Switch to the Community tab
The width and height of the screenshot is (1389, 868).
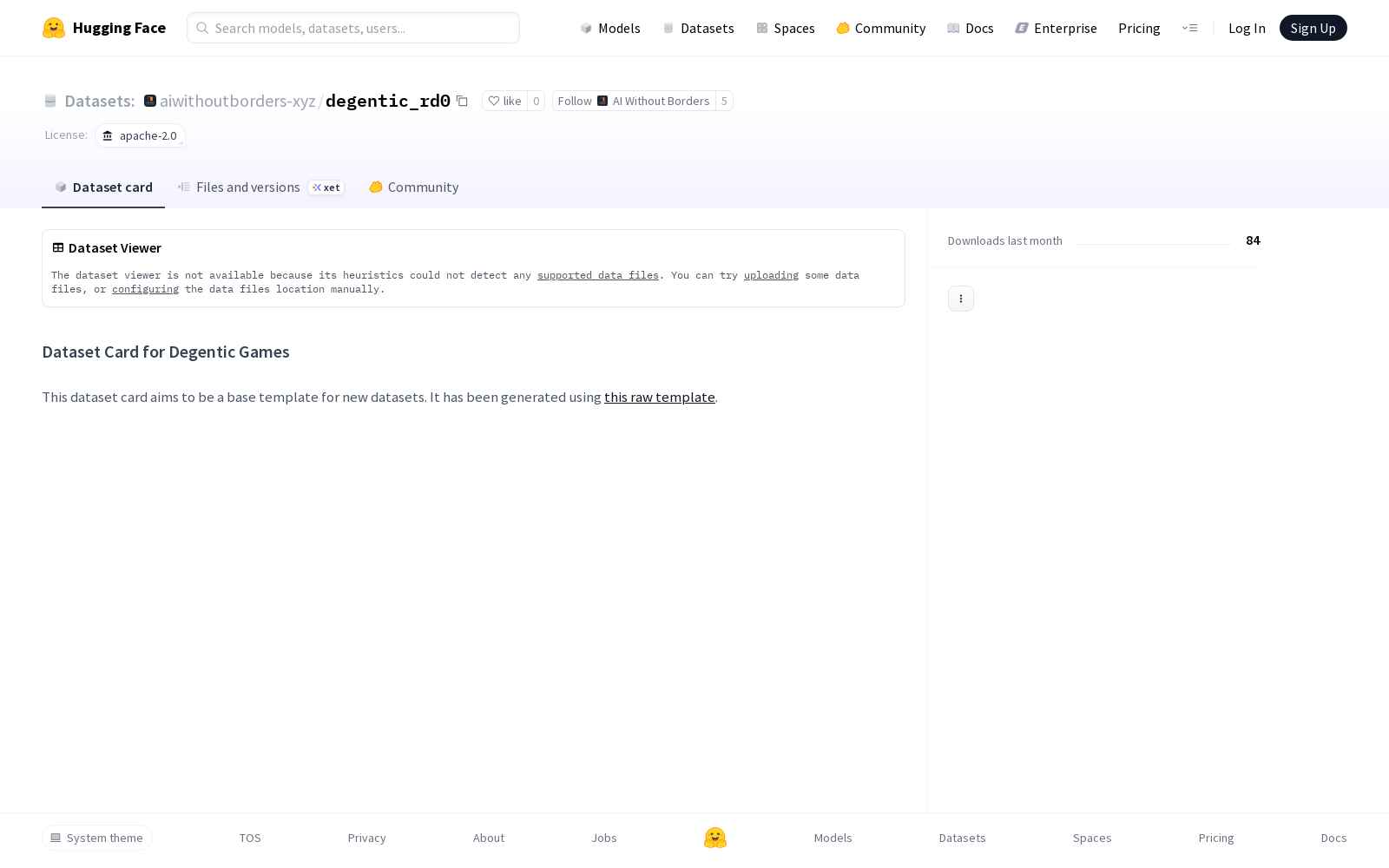coord(414,187)
